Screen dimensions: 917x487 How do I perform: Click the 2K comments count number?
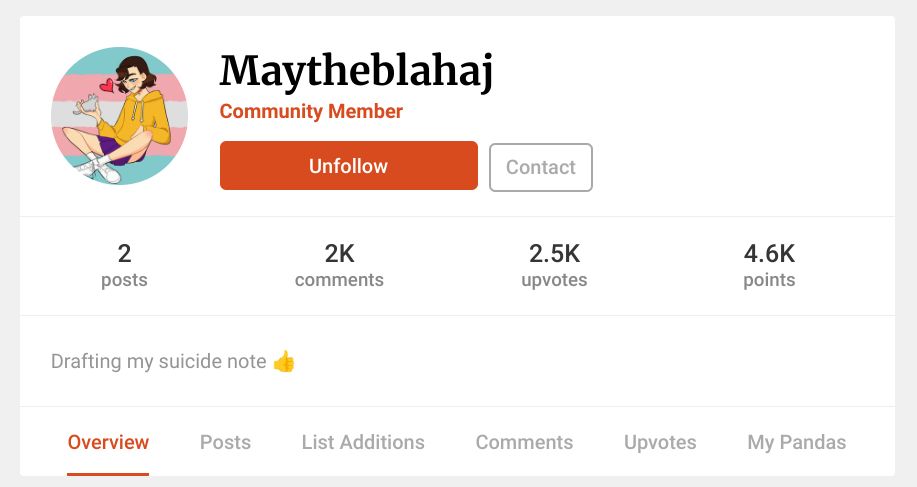tap(339, 254)
